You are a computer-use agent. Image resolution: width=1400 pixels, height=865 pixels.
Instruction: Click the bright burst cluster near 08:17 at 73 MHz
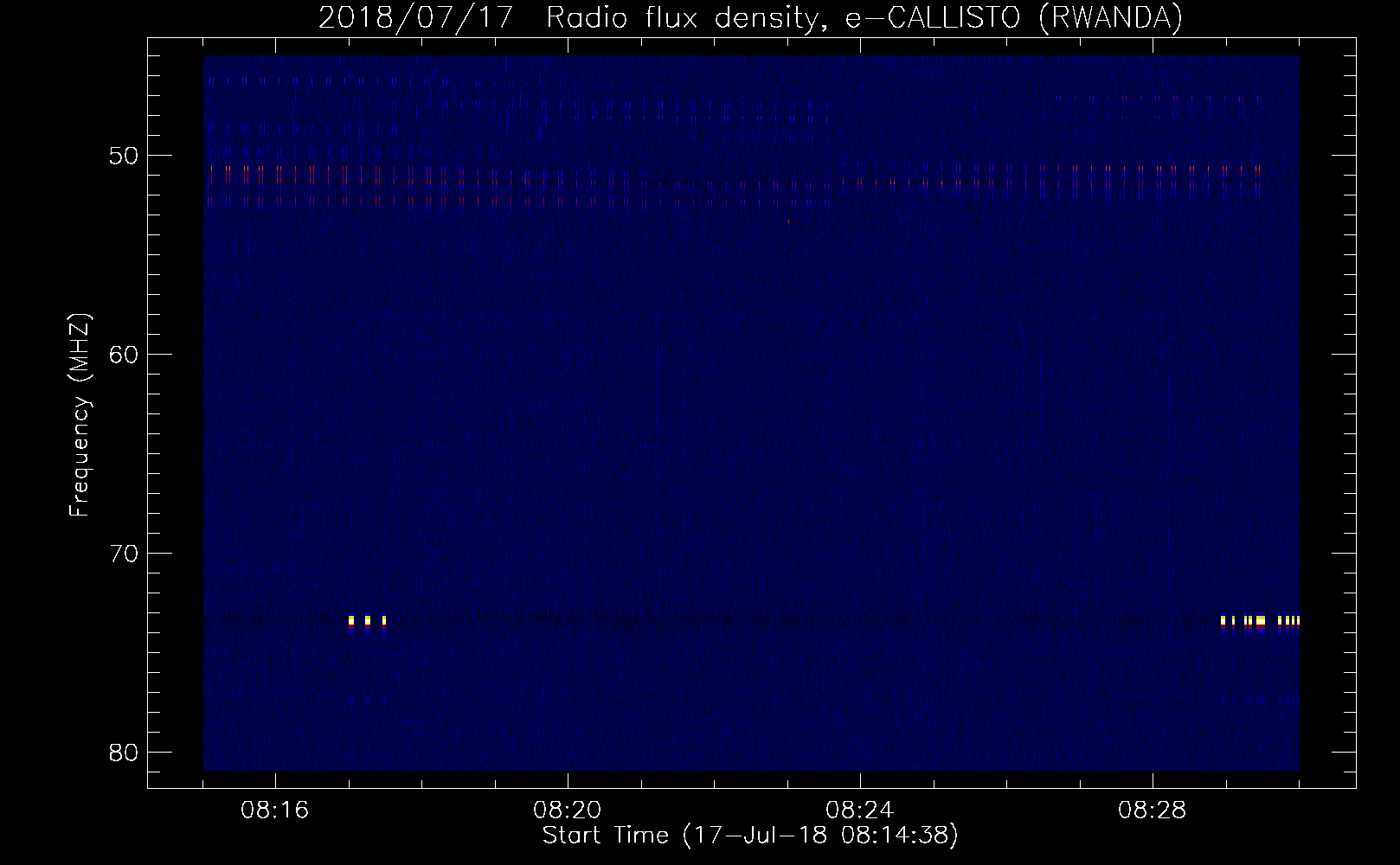pos(367,623)
